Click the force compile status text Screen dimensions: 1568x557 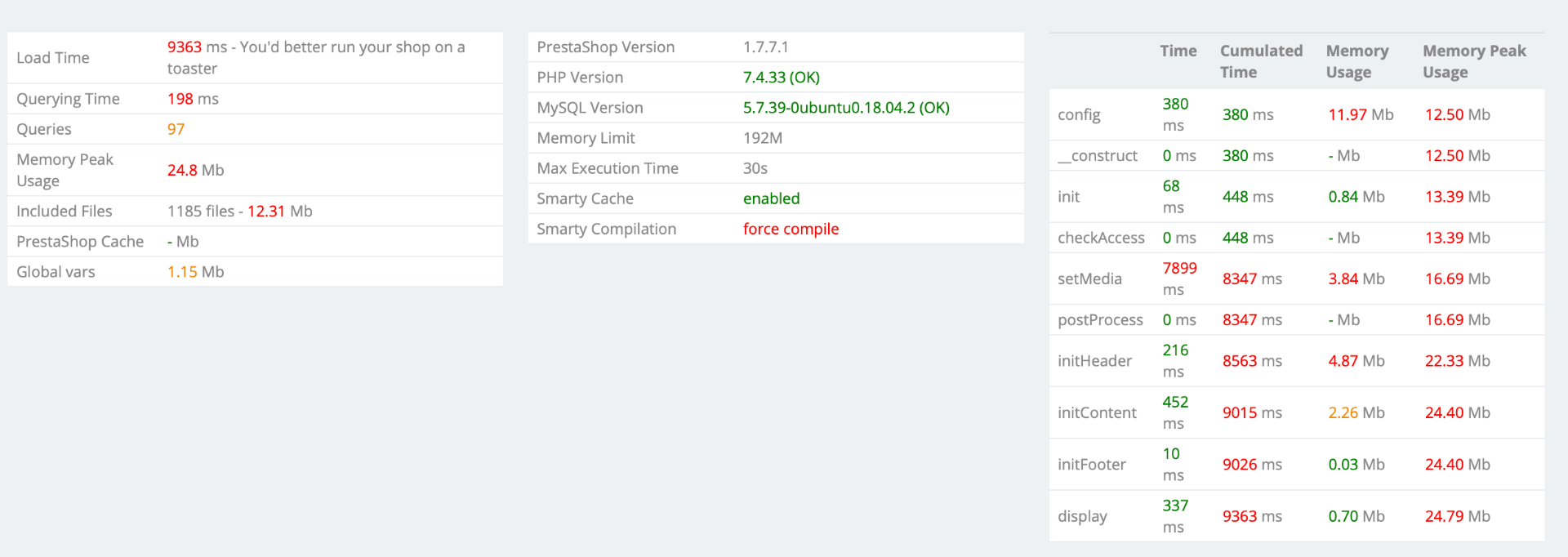coord(791,229)
